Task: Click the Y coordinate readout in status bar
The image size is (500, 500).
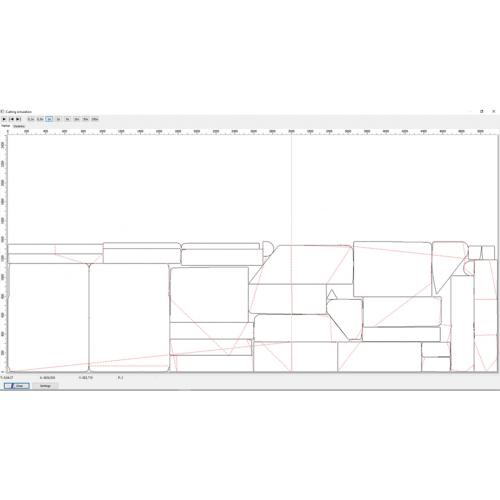Action: pos(86,378)
